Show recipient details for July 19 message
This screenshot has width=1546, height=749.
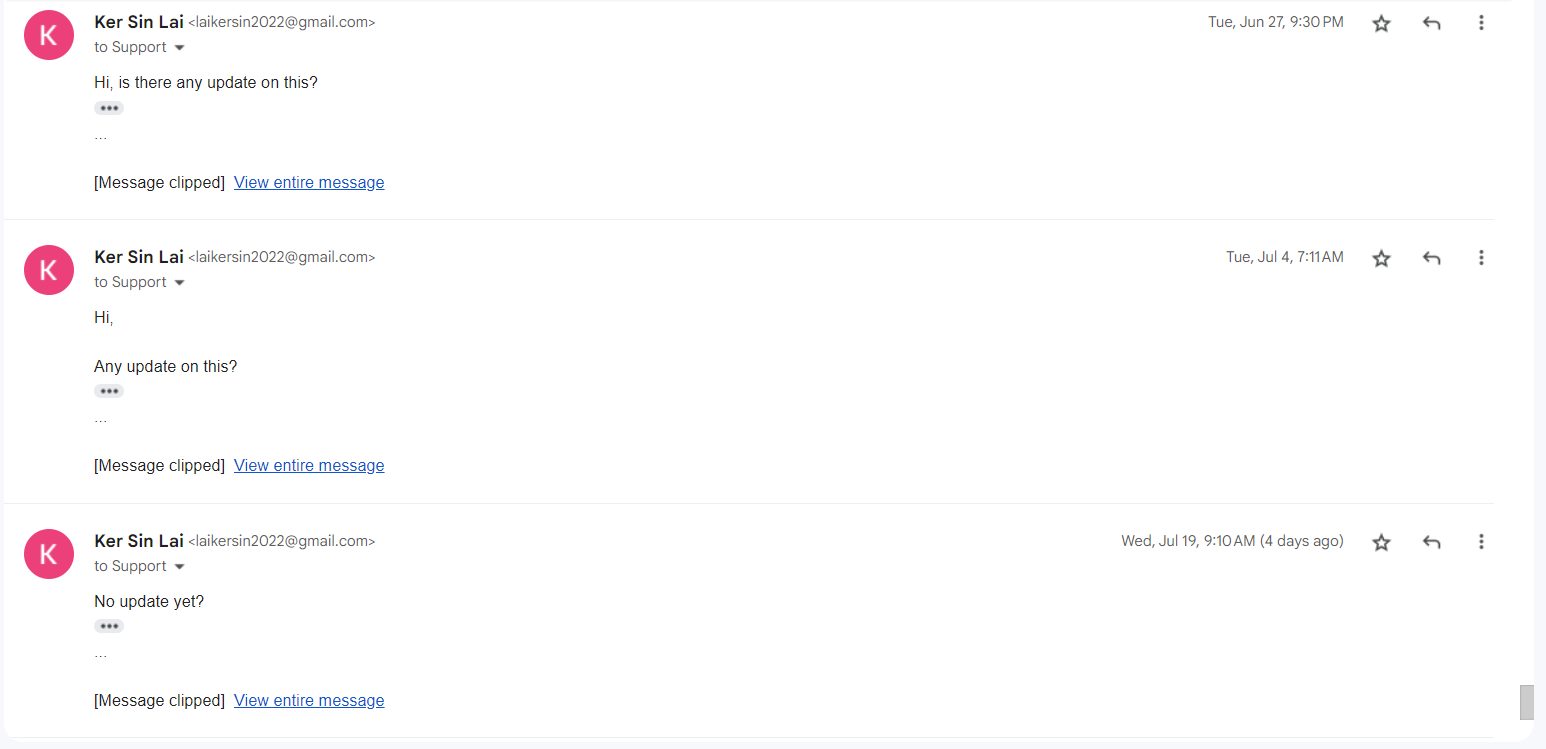180,567
